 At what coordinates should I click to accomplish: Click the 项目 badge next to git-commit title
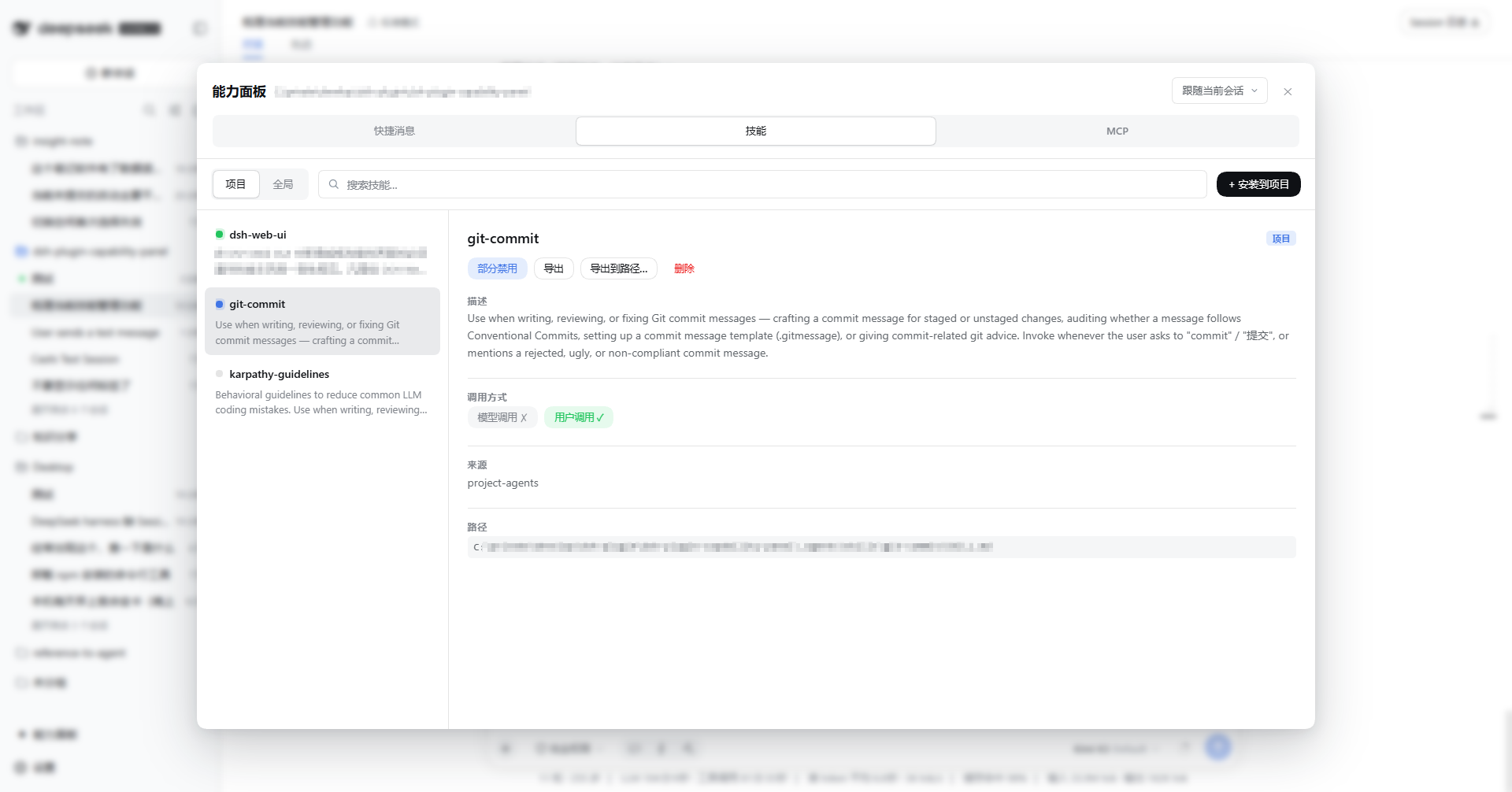pos(1281,239)
